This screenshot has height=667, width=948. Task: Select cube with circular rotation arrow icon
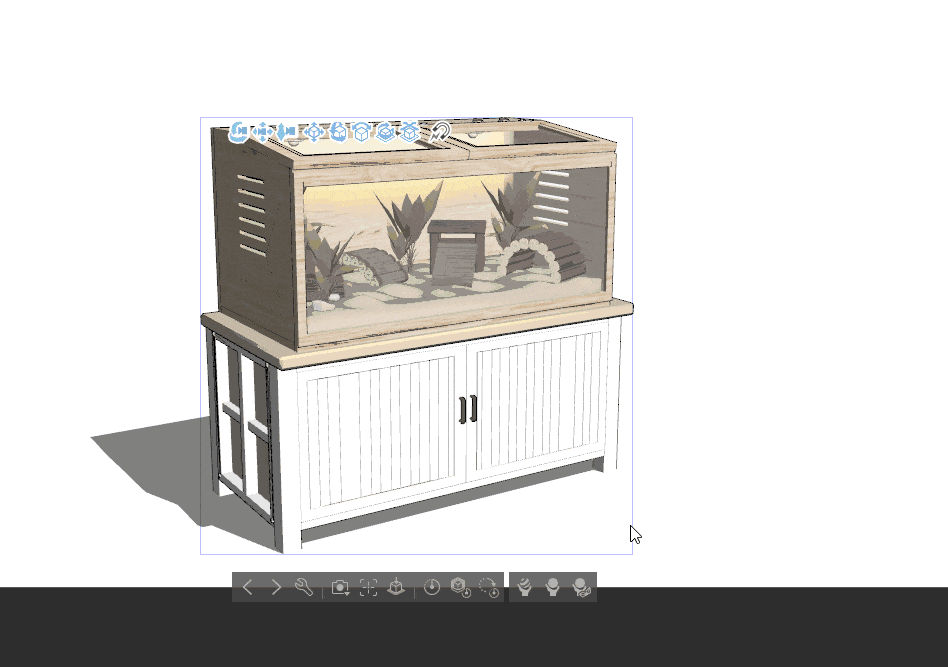pyautogui.click(x=338, y=132)
